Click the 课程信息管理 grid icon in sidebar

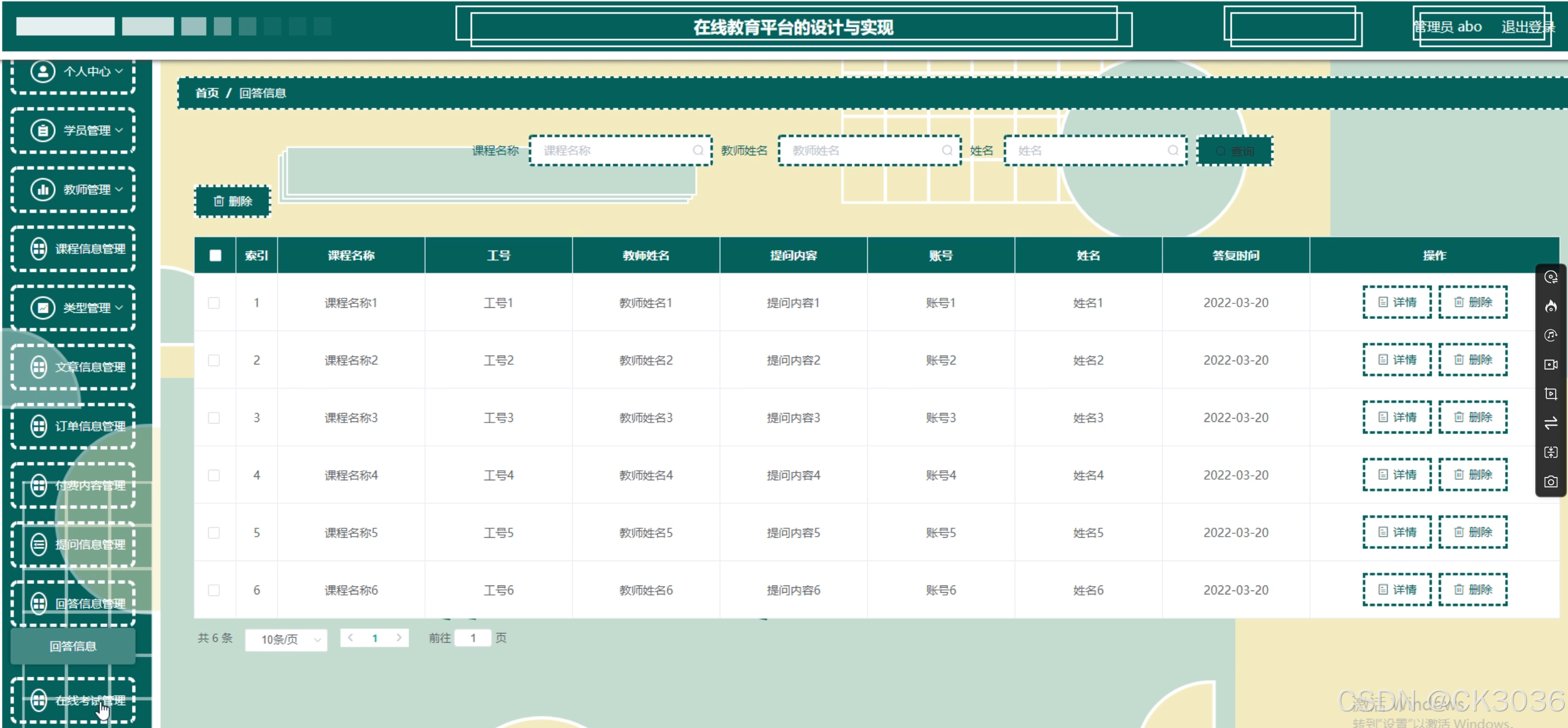(39, 248)
